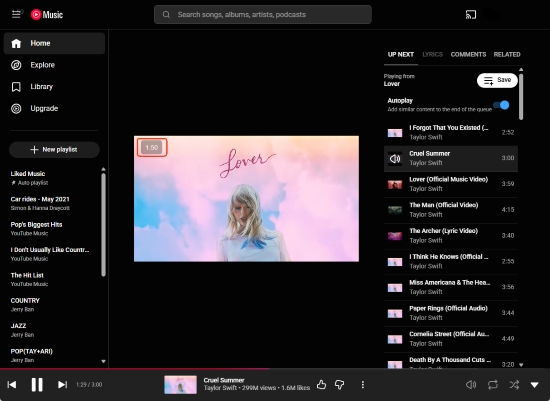This screenshot has width=550, height=401.
Task: Collapse the player page with down arrow
Action: tap(535, 385)
